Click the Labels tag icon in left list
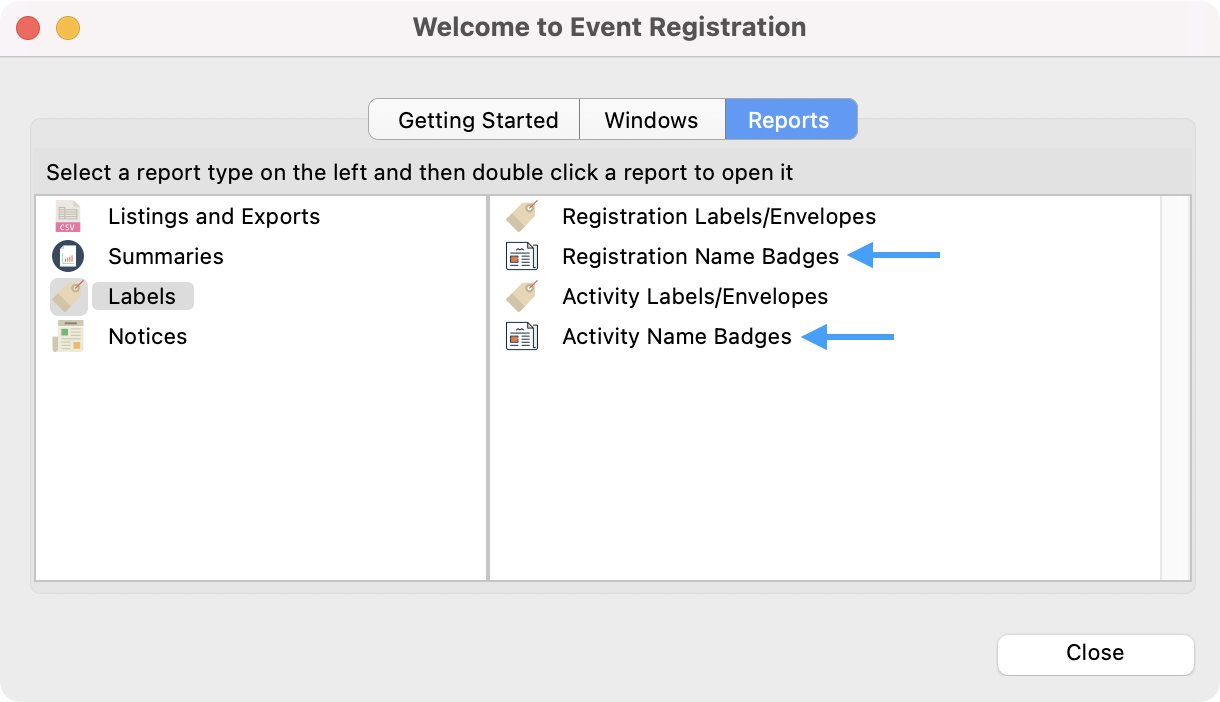The image size is (1220, 702). coord(68,297)
